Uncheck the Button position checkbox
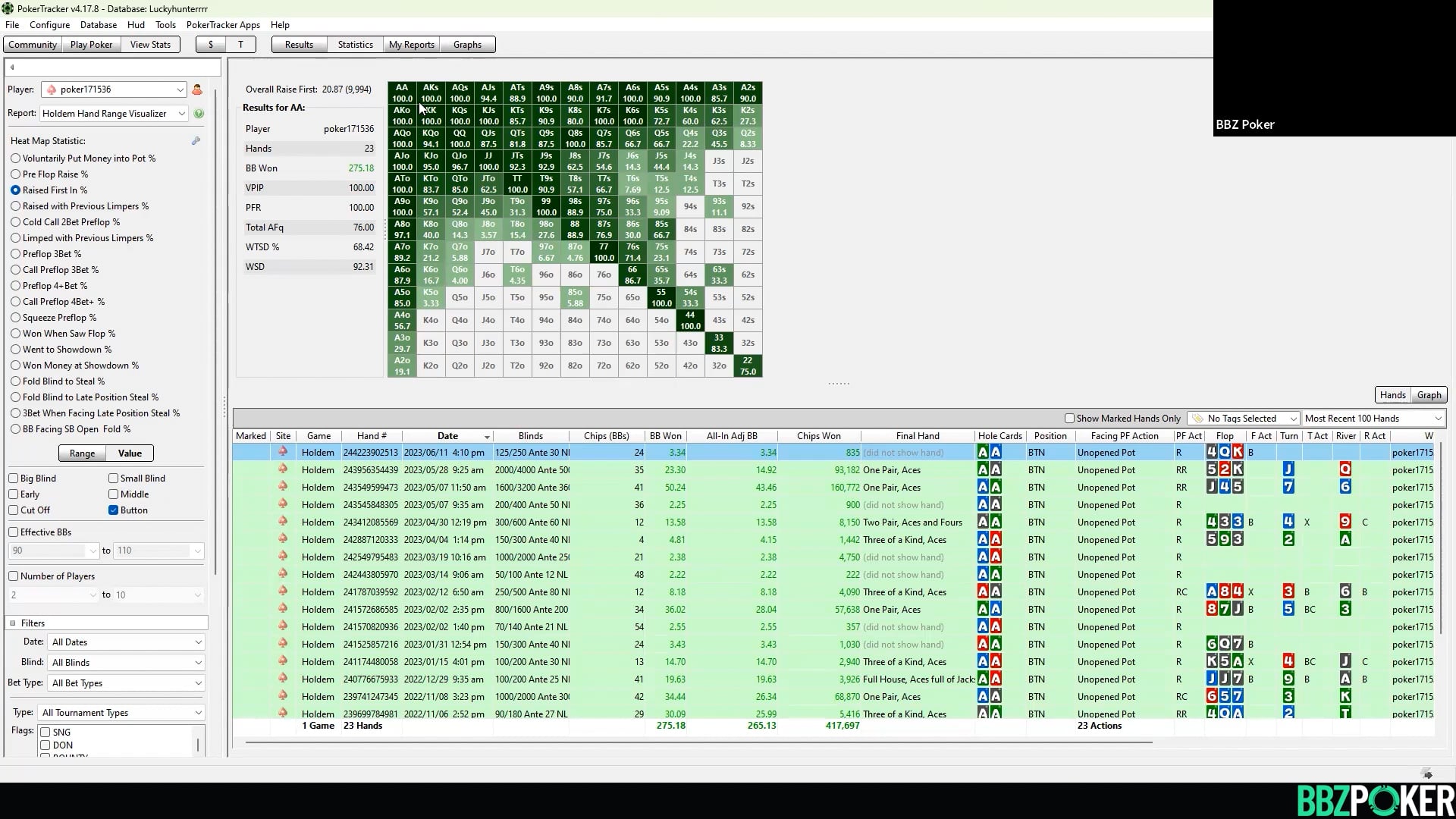The height and width of the screenshot is (819, 1456). [113, 510]
